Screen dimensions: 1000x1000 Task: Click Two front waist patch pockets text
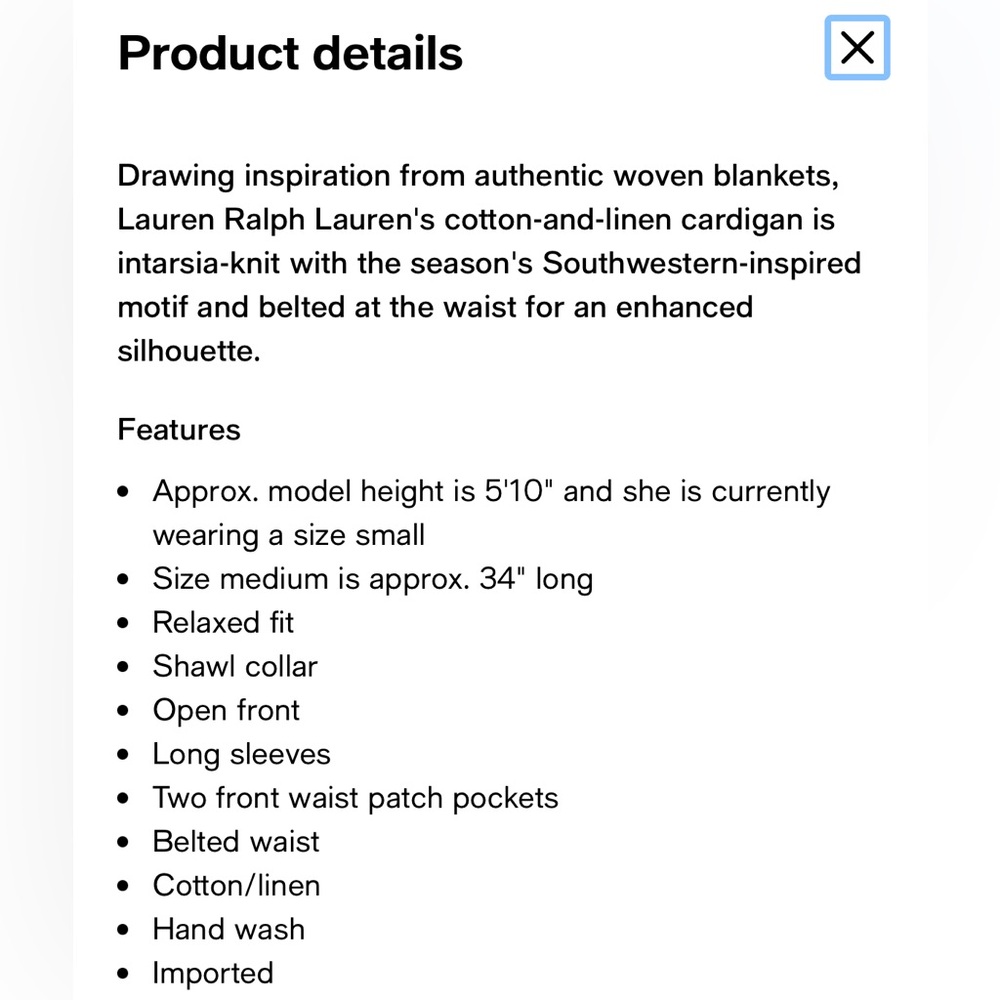pyautogui.click(x=355, y=798)
